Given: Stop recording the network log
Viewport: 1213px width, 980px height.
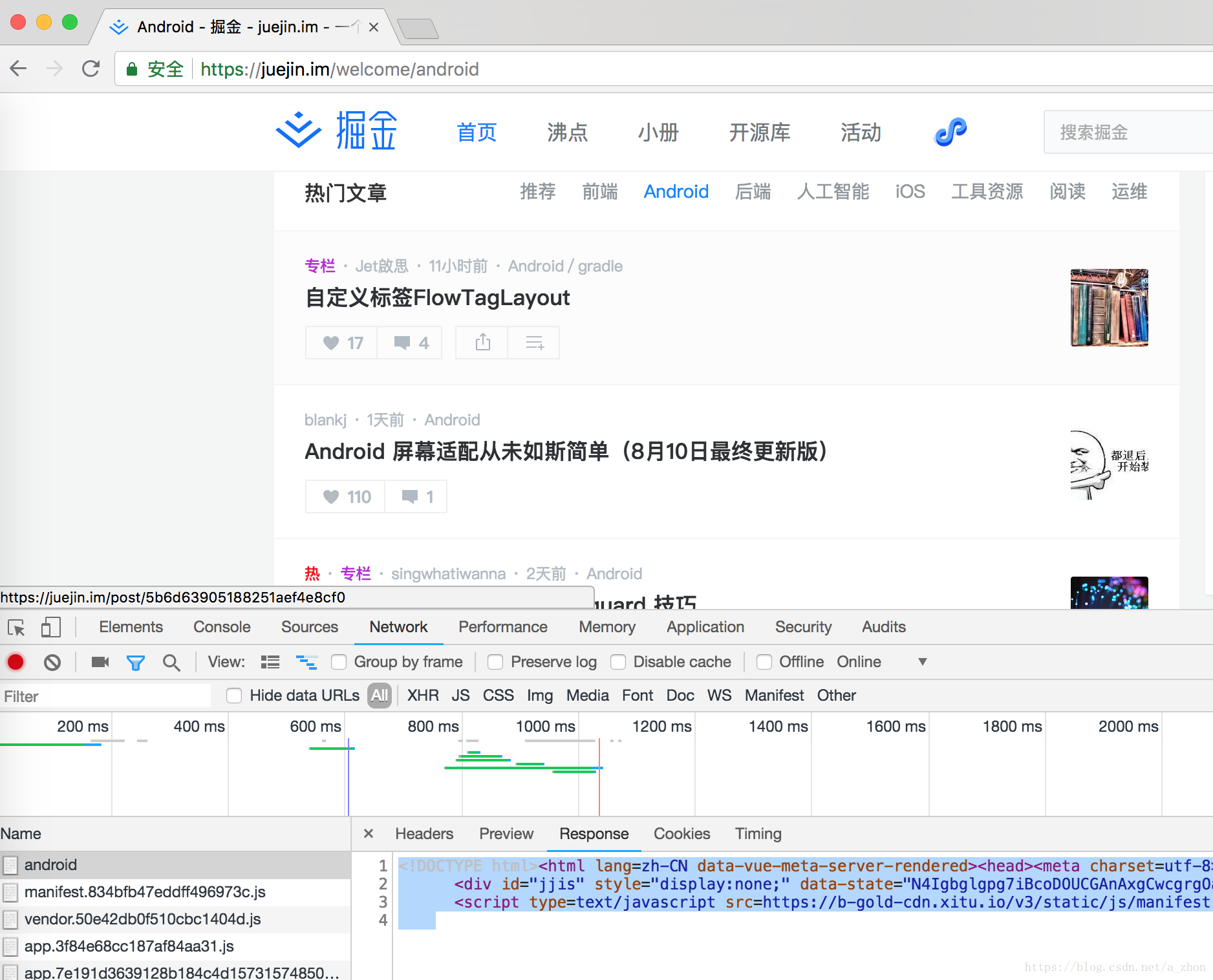Looking at the screenshot, I should (16, 662).
